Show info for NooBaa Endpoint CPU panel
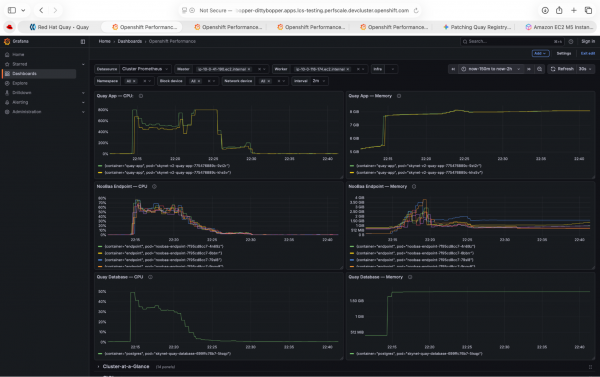Screen dimensions: 600x377 (155, 186)
